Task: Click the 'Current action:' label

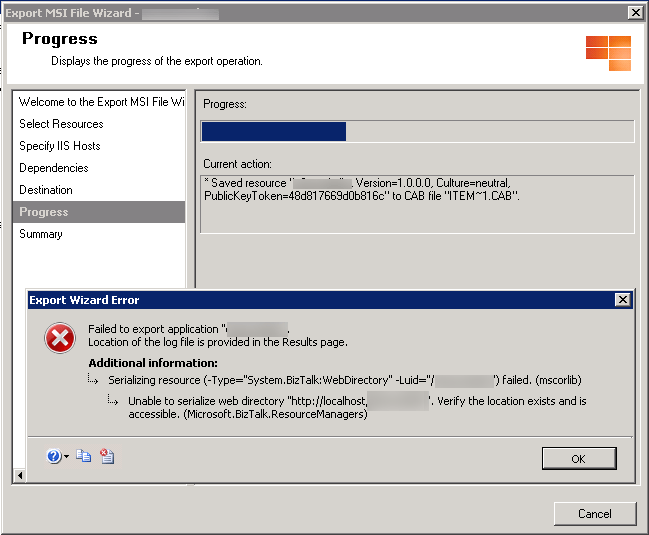Action: click(x=237, y=164)
